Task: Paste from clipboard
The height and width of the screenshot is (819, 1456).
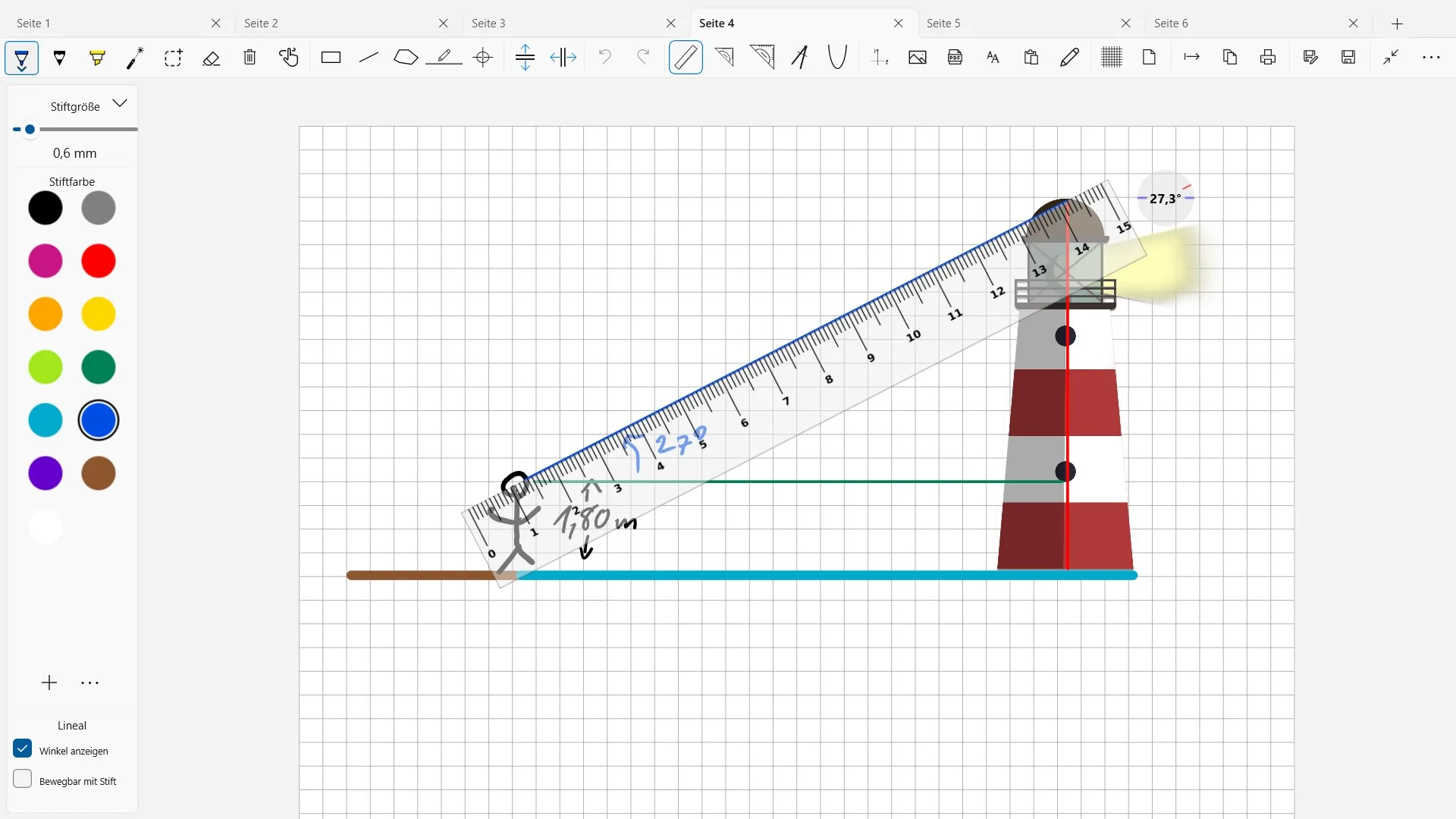Action: [1031, 58]
